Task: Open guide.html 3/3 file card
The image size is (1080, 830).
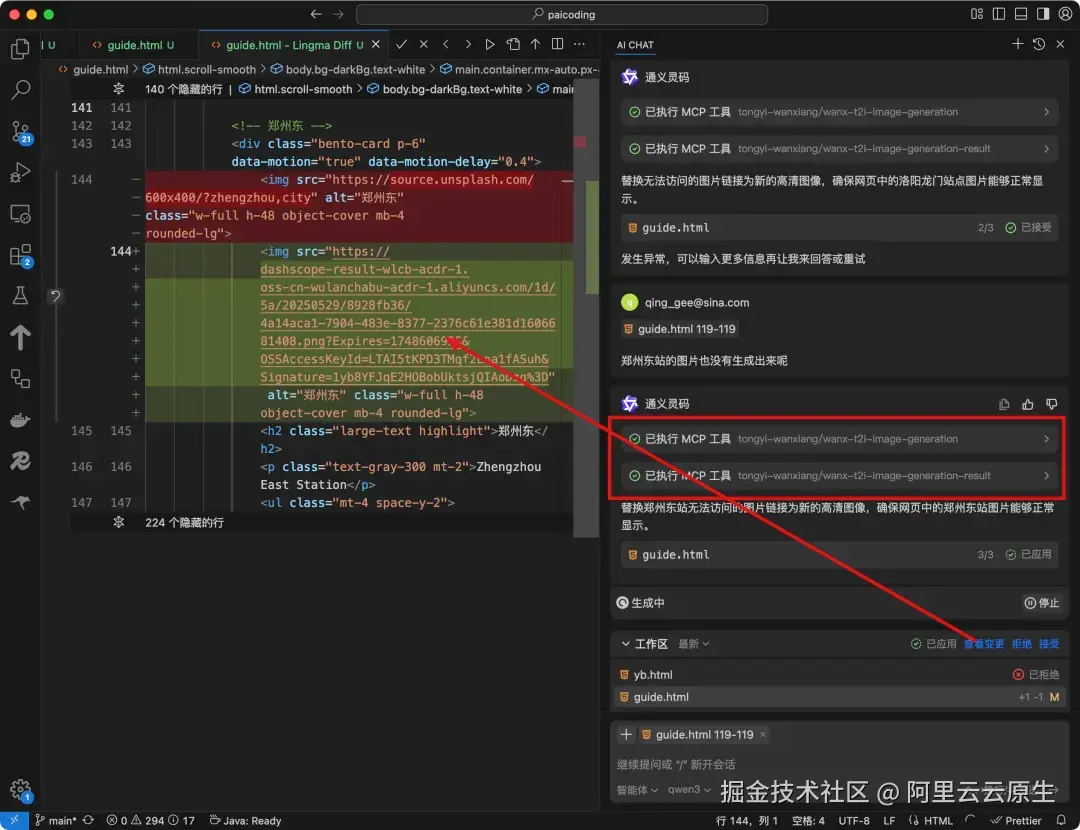Action: [x=839, y=554]
